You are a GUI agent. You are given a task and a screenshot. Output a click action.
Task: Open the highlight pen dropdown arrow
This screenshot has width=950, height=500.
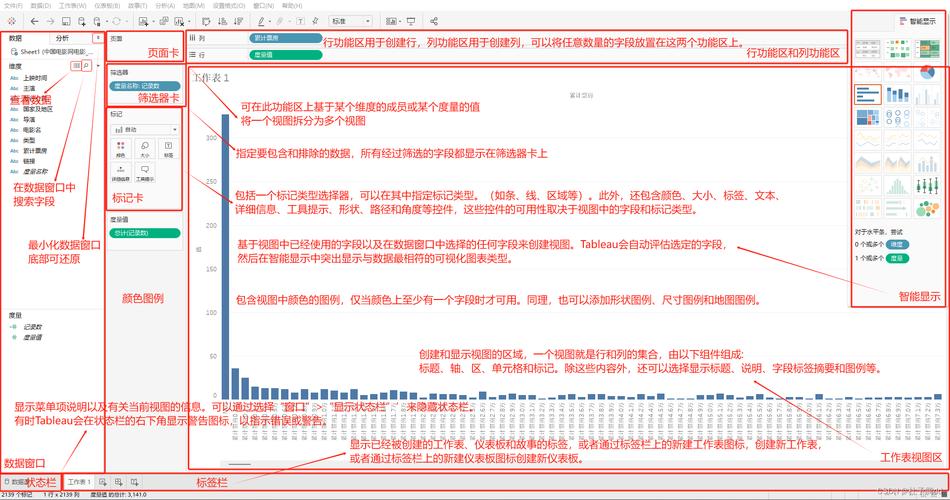coord(270,22)
